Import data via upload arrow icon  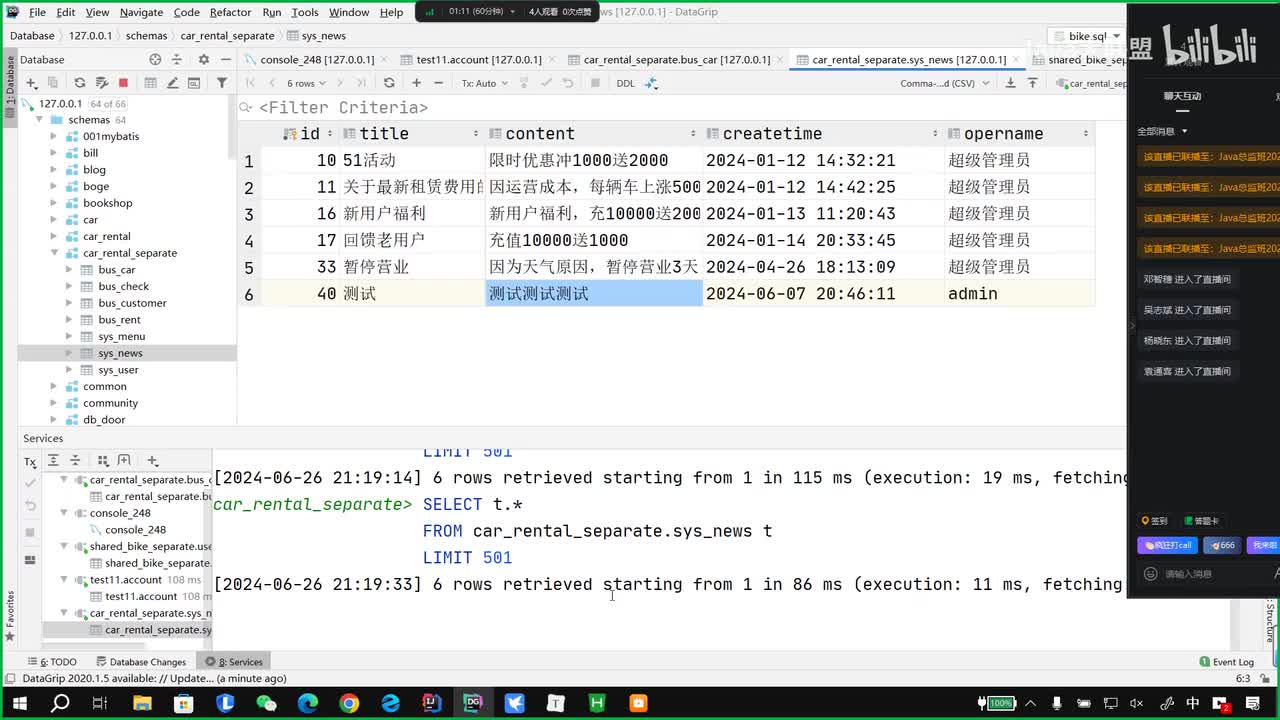(x=1032, y=83)
